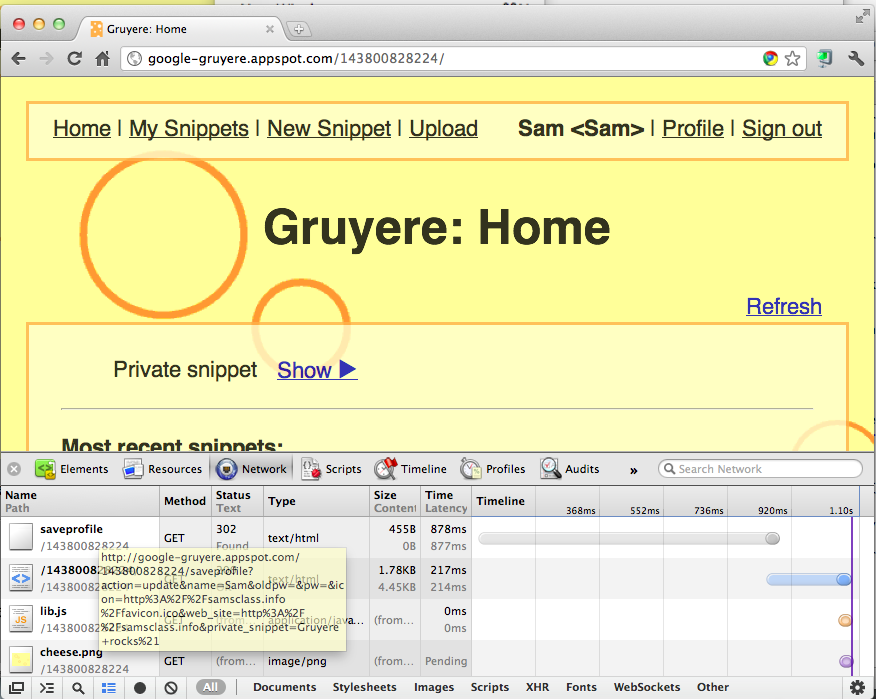Open the wrench settings menu
Viewport: 876px width, 699px height.
[855, 58]
